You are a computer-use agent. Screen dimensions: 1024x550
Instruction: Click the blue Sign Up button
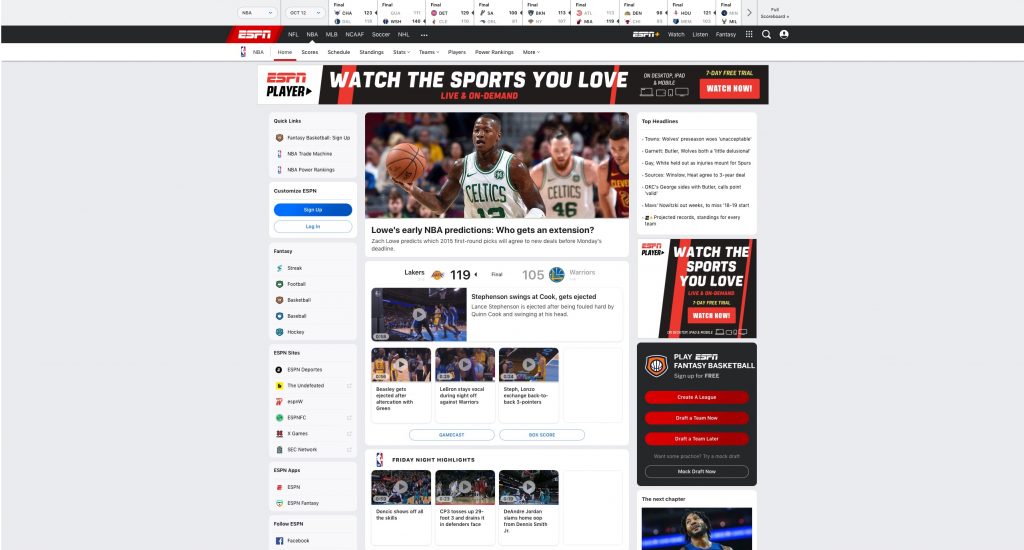coord(313,210)
